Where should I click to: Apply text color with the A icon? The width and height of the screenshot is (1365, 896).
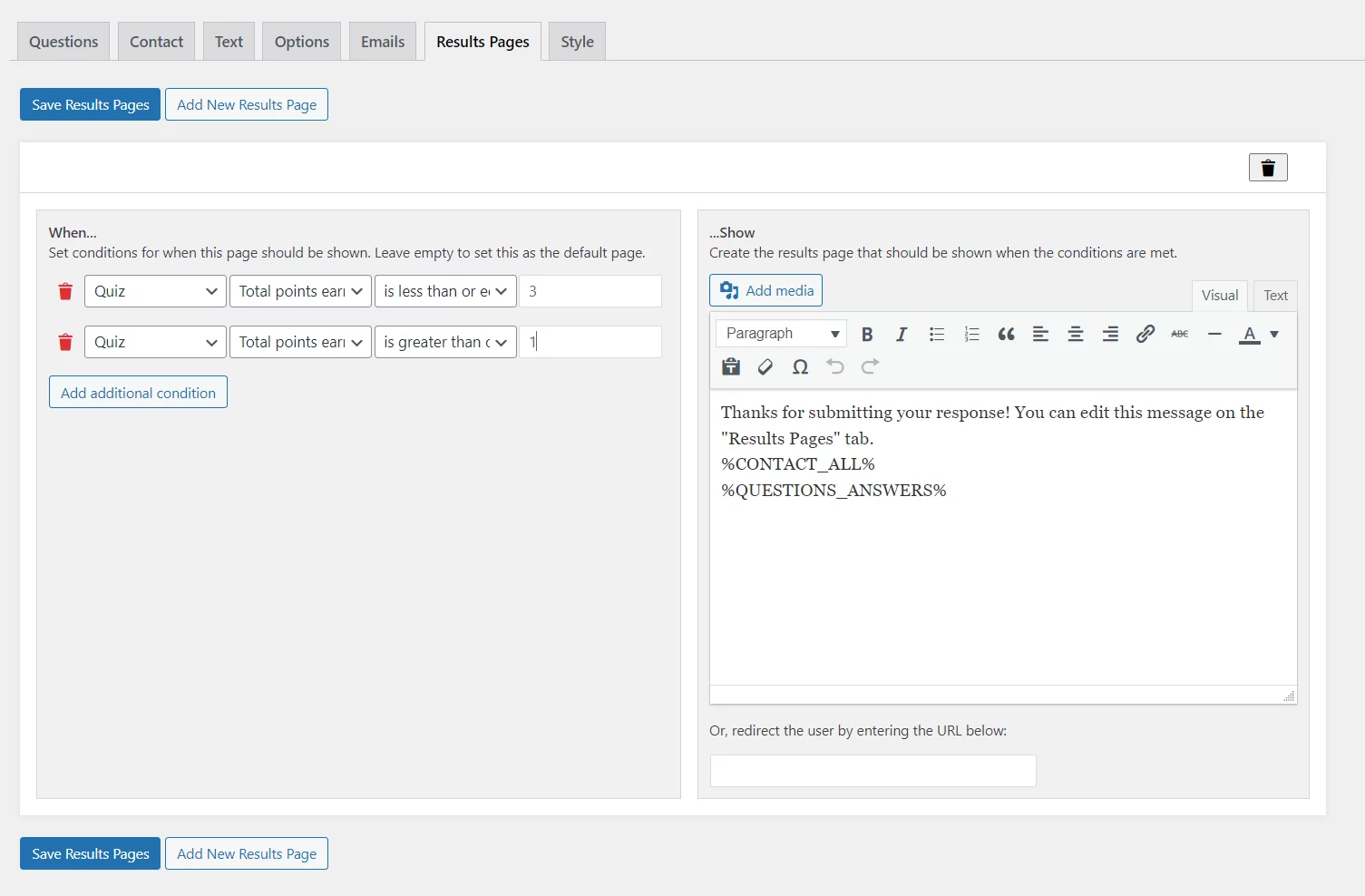pos(1250,334)
